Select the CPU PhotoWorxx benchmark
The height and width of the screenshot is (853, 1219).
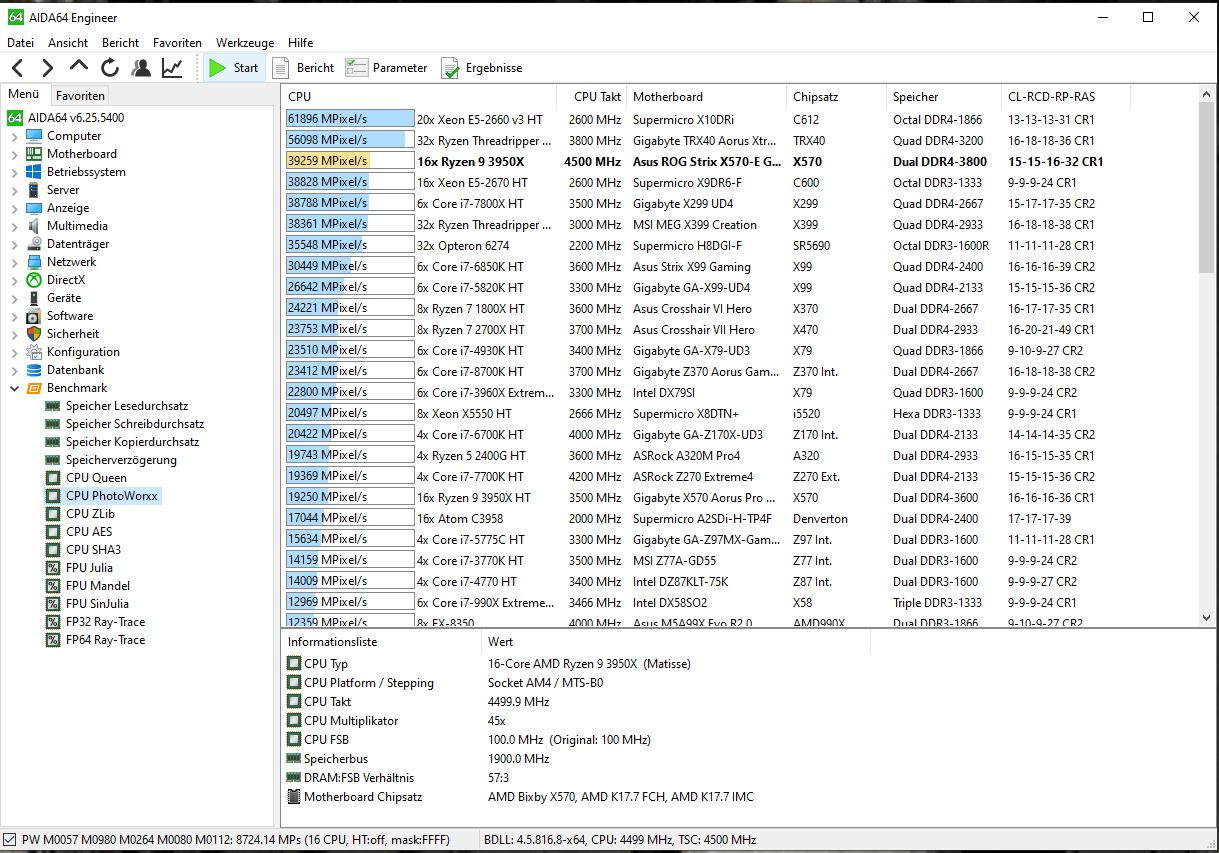point(112,496)
